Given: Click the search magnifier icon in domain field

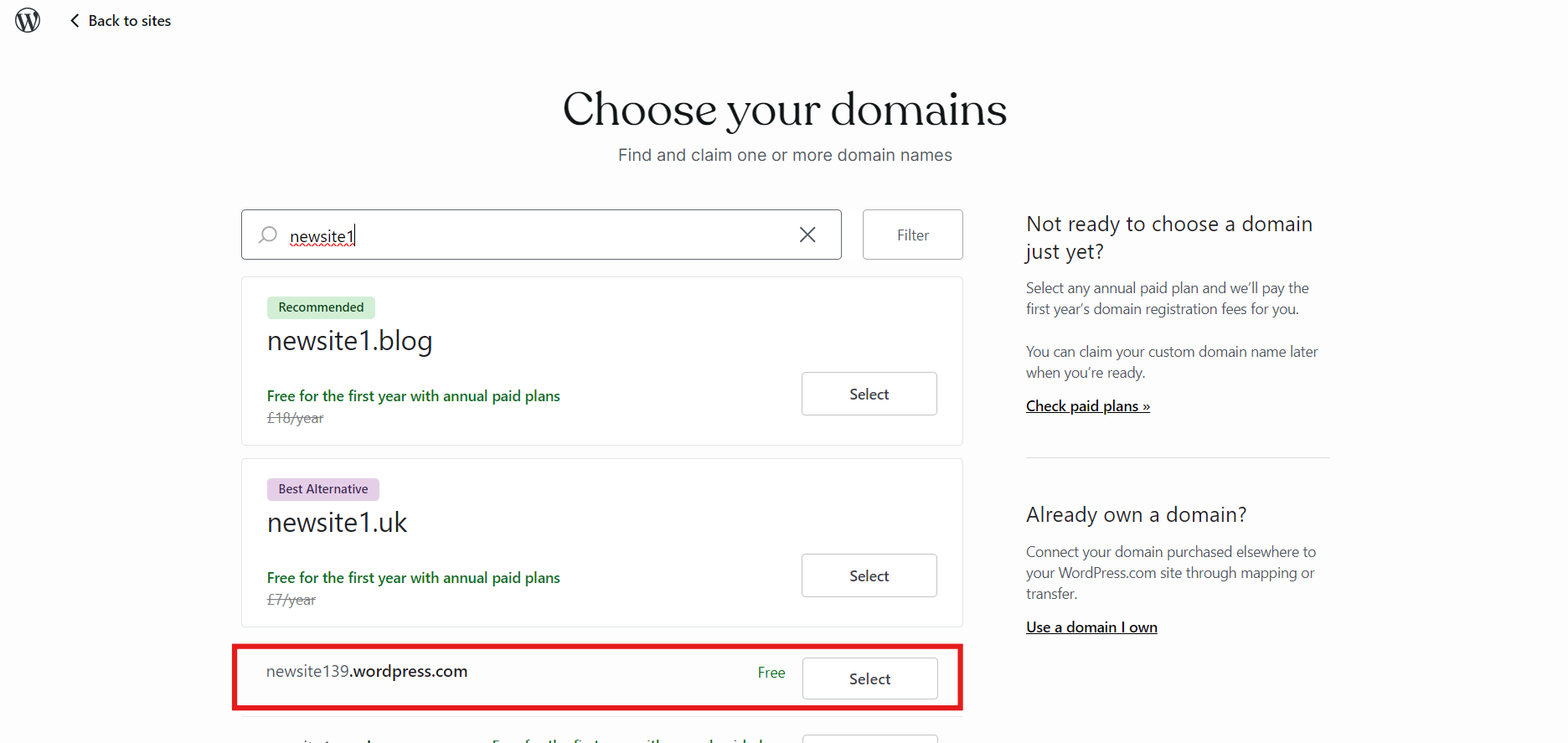Looking at the screenshot, I should point(268,235).
